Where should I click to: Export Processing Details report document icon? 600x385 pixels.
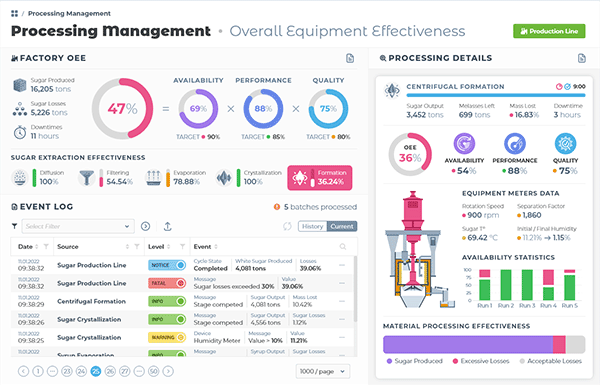582,58
